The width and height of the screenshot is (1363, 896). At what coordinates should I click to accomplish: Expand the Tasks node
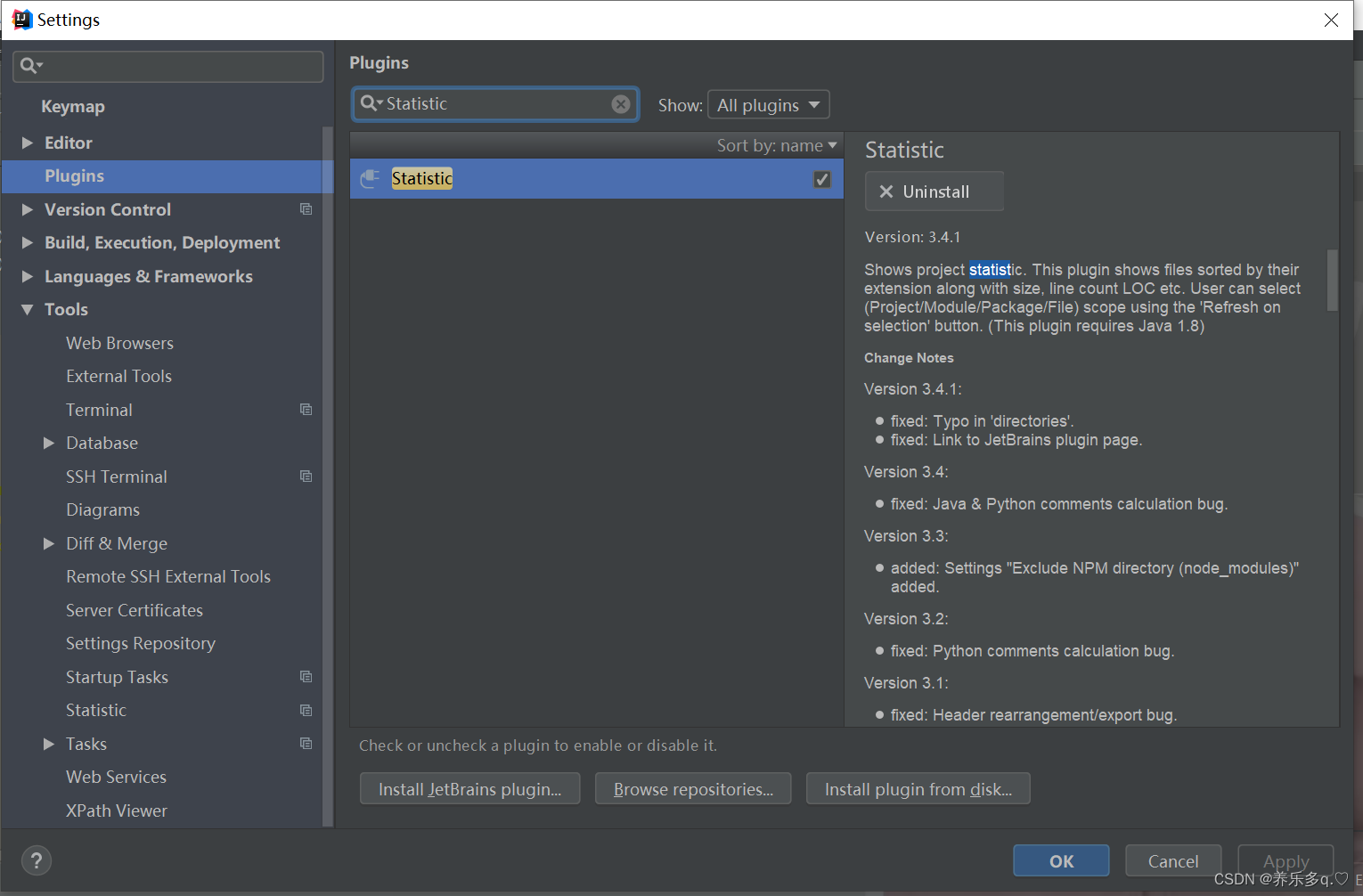(x=49, y=744)
